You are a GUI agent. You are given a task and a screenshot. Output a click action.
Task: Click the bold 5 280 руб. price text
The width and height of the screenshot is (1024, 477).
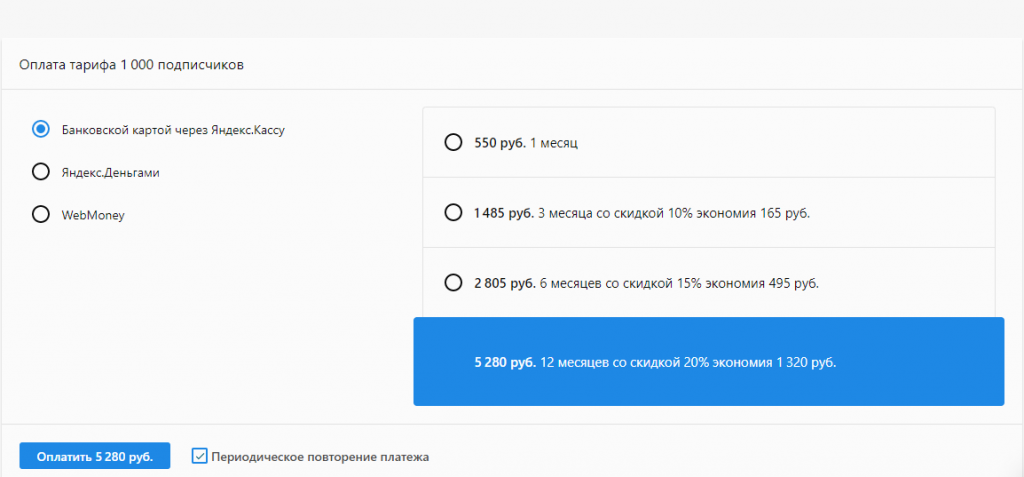pyautogui.click(x=505, y=362)
